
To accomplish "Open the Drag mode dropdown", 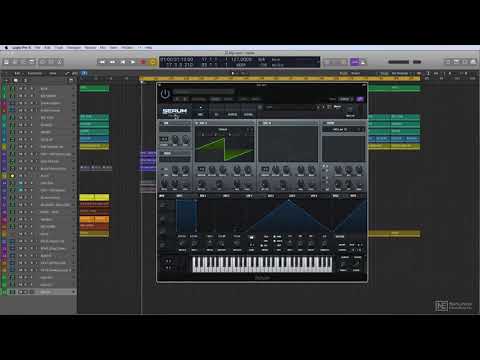I will [400, 73].
